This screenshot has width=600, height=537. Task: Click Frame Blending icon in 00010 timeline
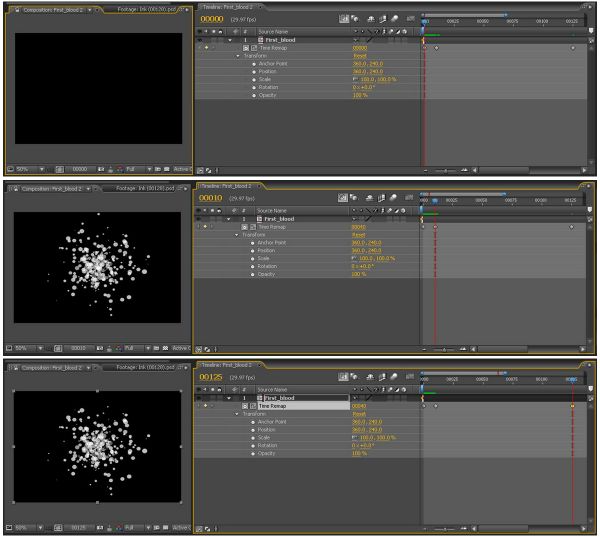click(381, 197)
